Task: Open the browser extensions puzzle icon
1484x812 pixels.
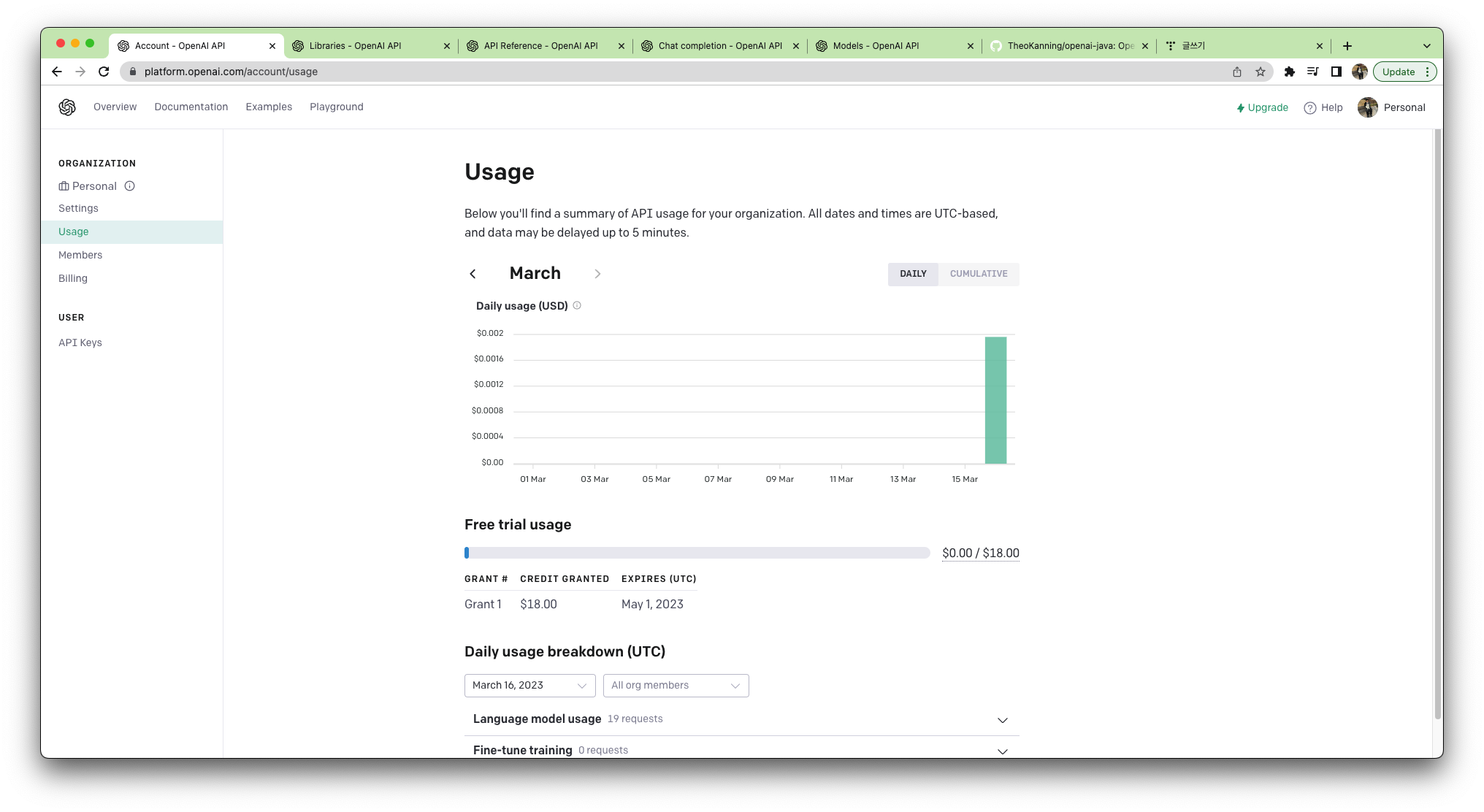Action: (x=1289, y=72)
